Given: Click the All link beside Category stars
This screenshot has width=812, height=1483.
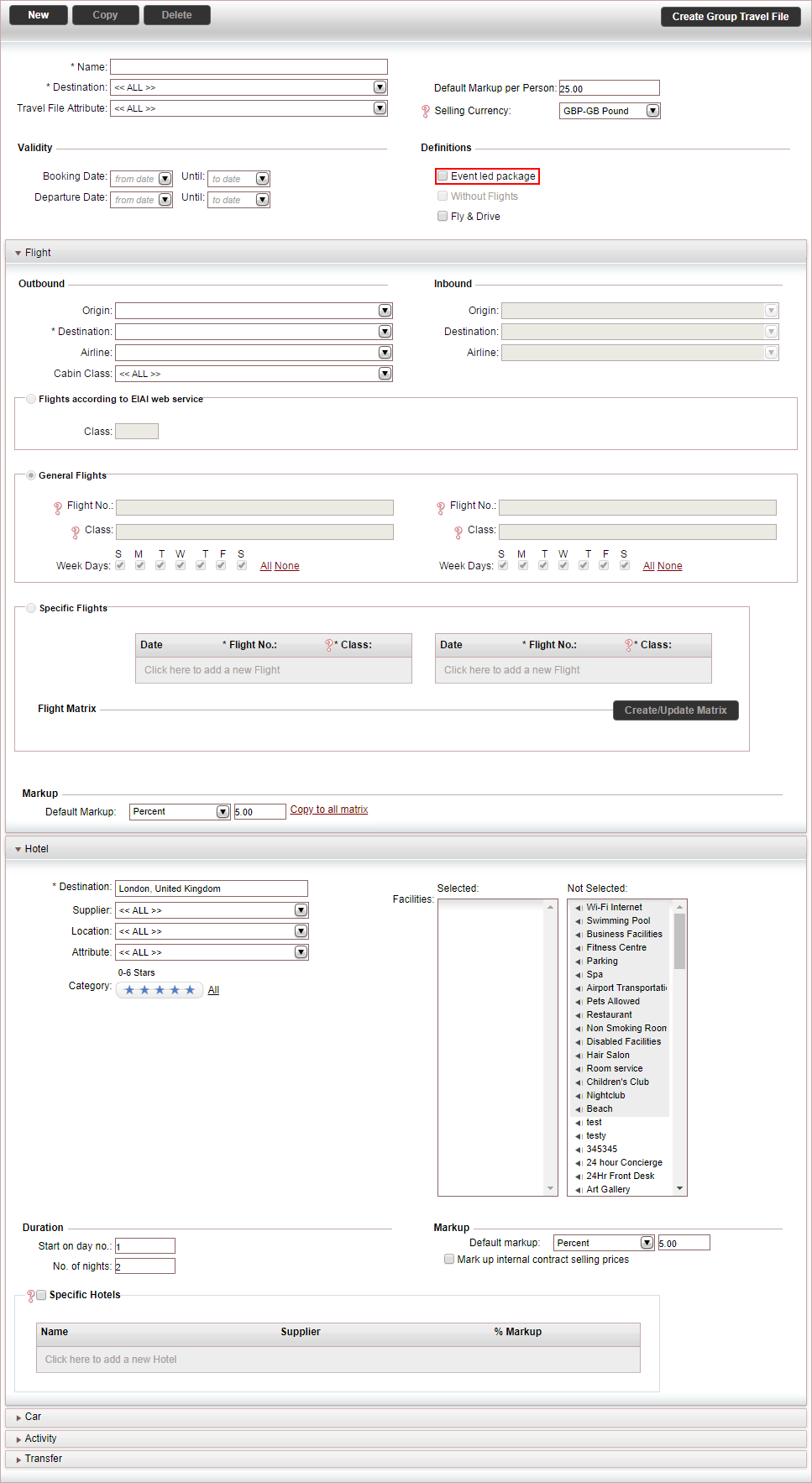Looking at the screenshot, I should pyautogui.click(x=213, y=990).
